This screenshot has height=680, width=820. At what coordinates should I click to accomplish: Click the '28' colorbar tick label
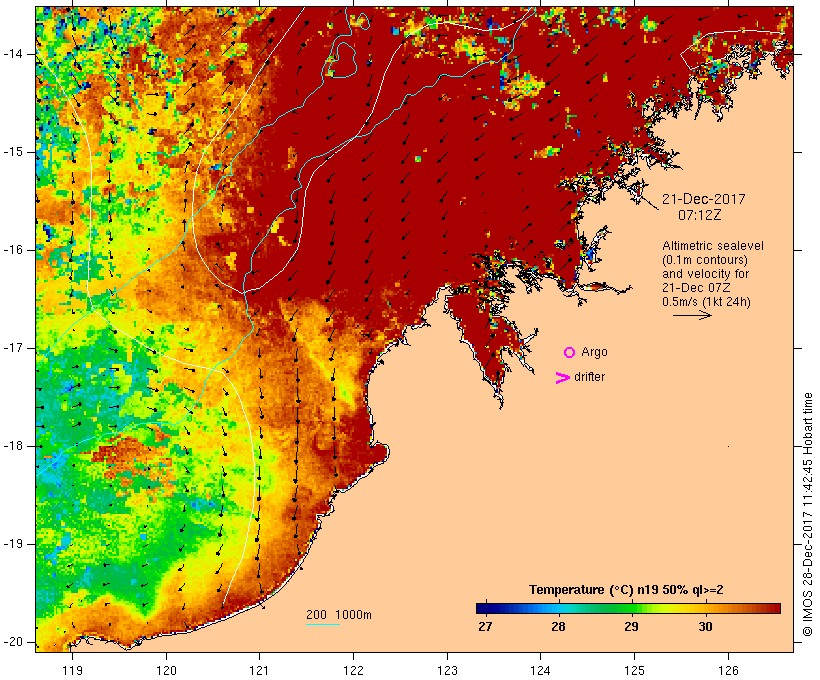point(558,627)
